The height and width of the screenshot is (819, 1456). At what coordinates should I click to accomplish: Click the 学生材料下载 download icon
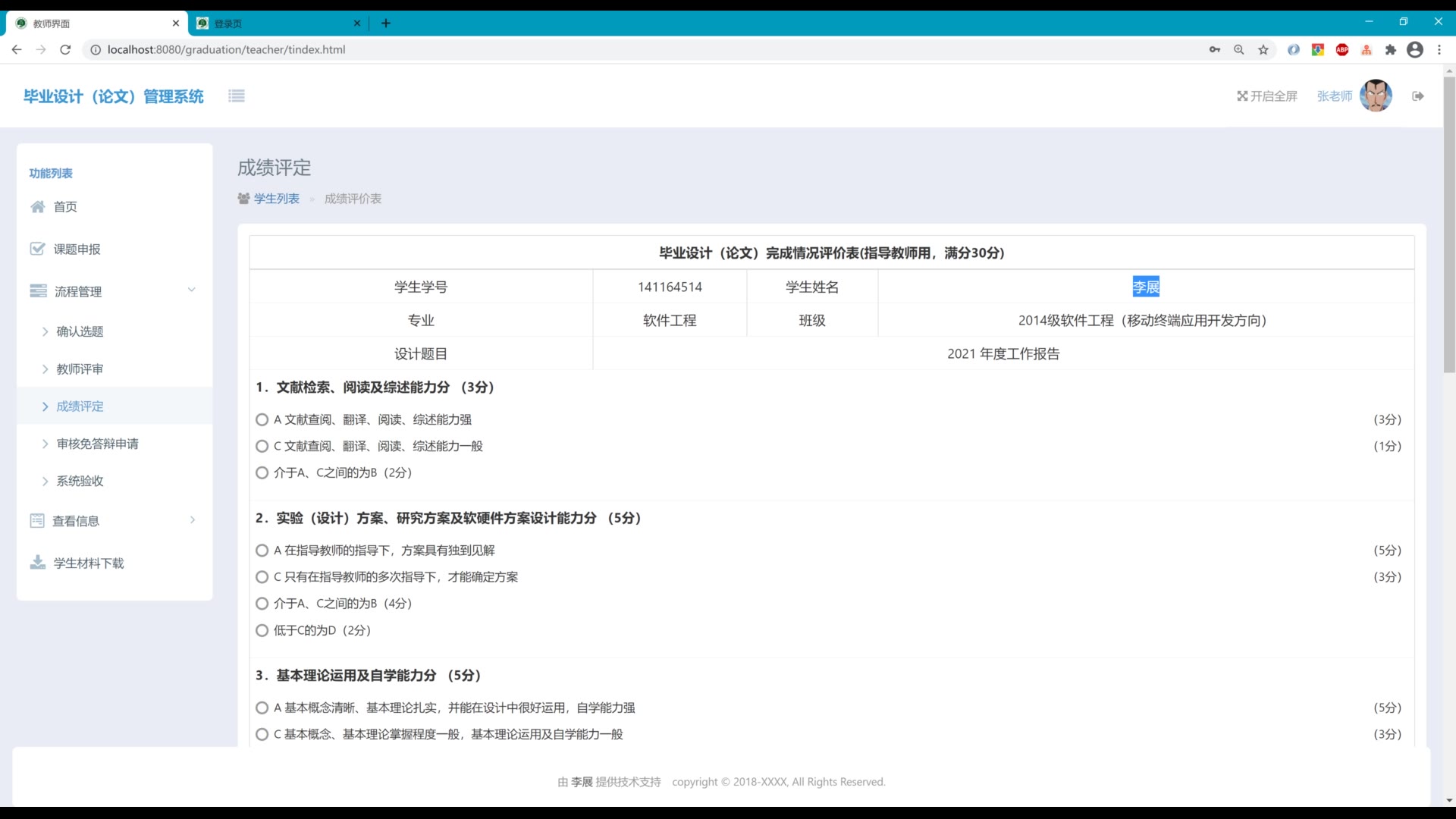(x=37, y=563)
